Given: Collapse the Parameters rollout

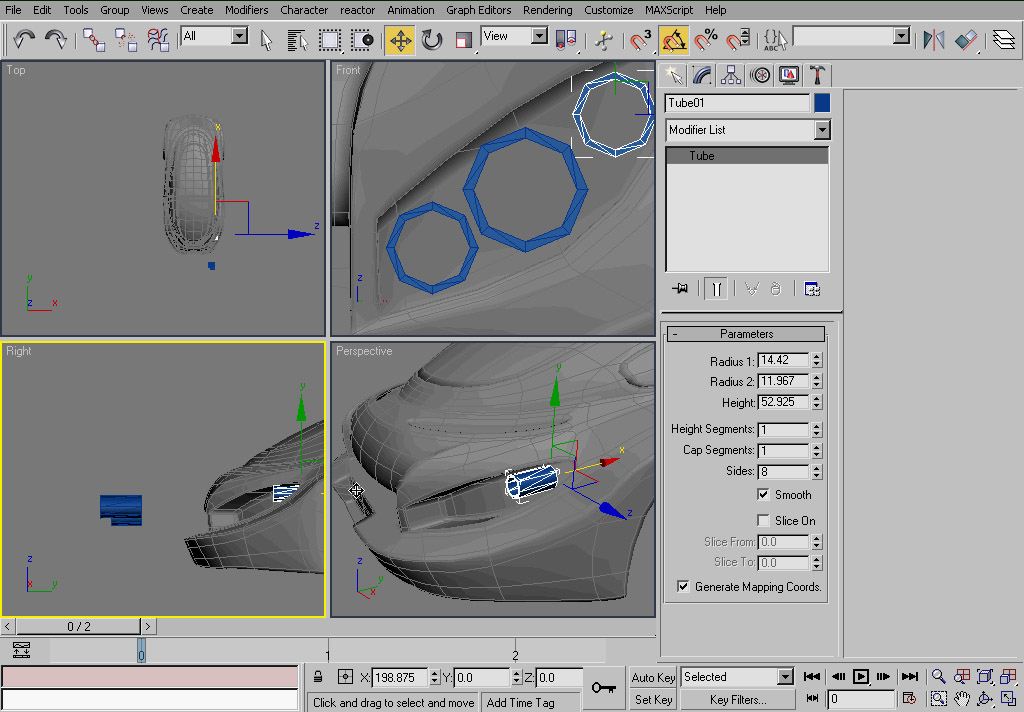Looking at the screenshot, I should [747, 334].
